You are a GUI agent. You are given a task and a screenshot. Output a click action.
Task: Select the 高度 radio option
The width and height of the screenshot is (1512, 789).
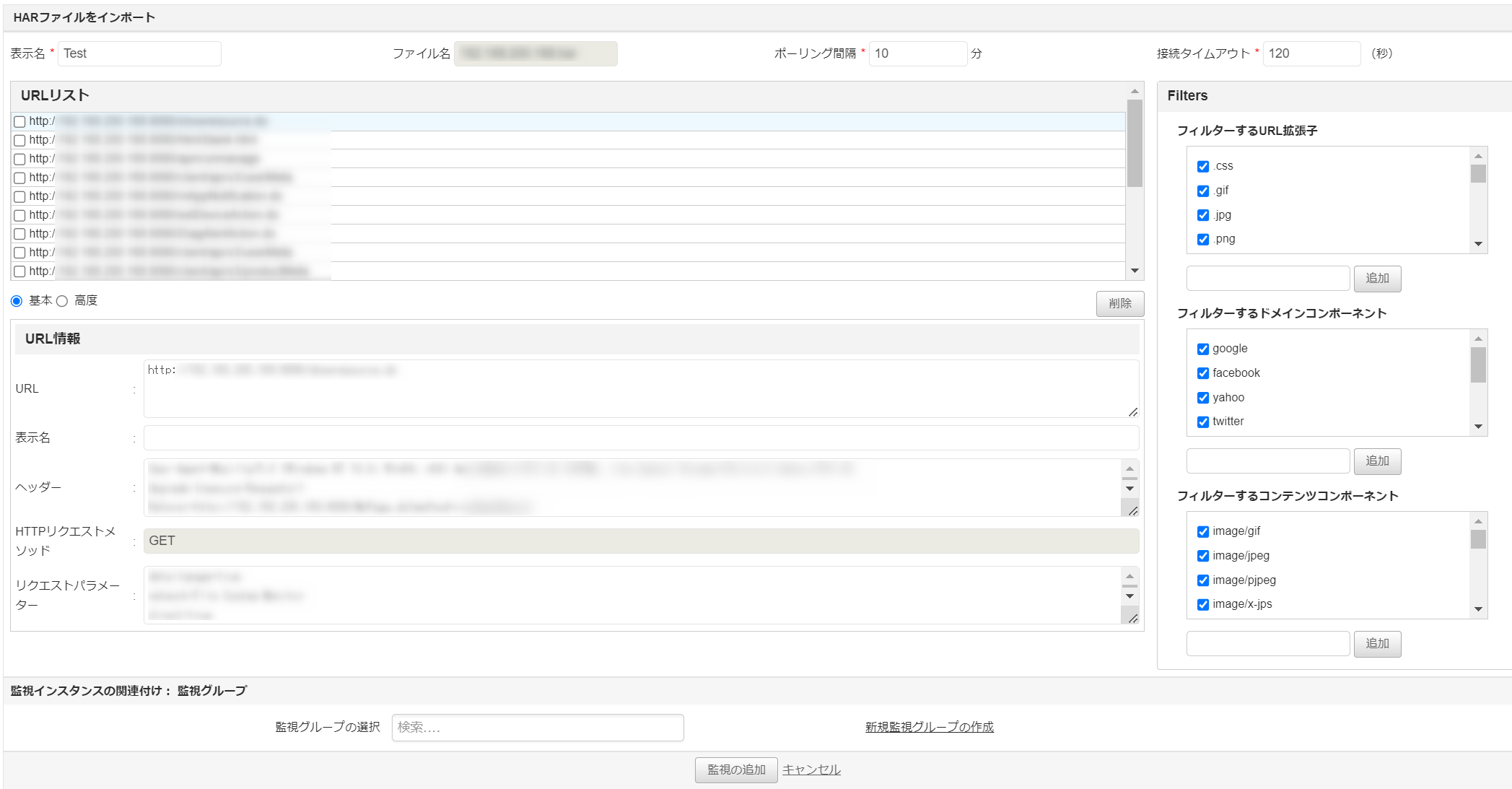[62, 301]
